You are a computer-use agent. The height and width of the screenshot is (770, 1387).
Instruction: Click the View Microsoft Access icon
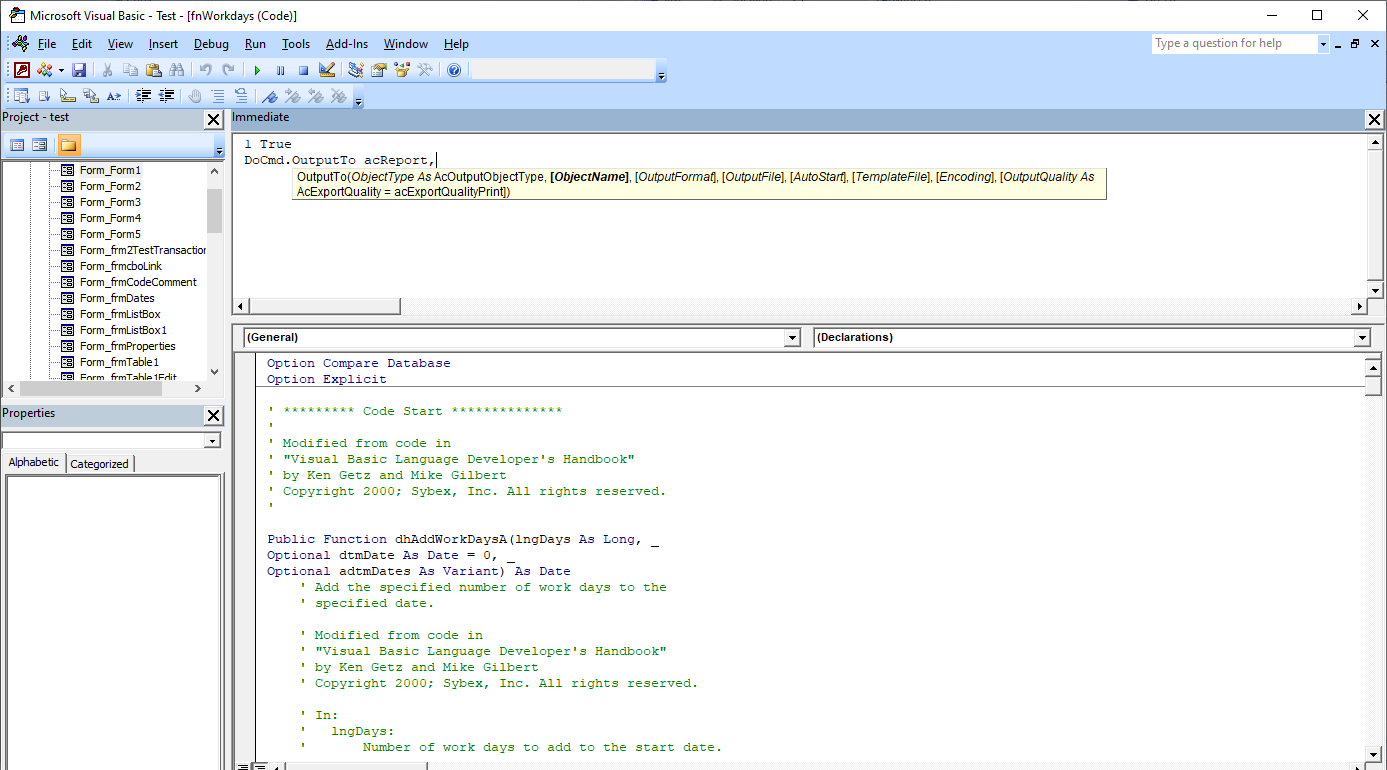click(21, 70)
